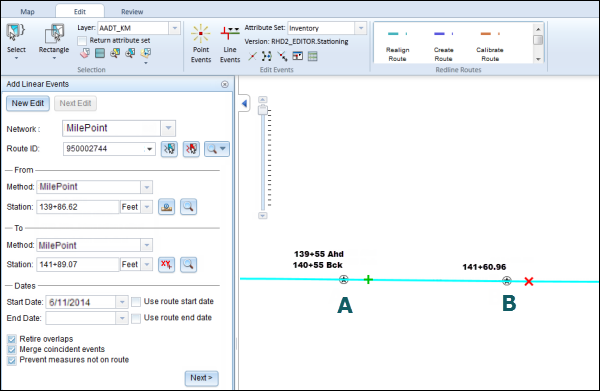Expand the Select tool dropdown arrow
The height and width of the screenshot is (391, 600).
[x=16, y=58]
